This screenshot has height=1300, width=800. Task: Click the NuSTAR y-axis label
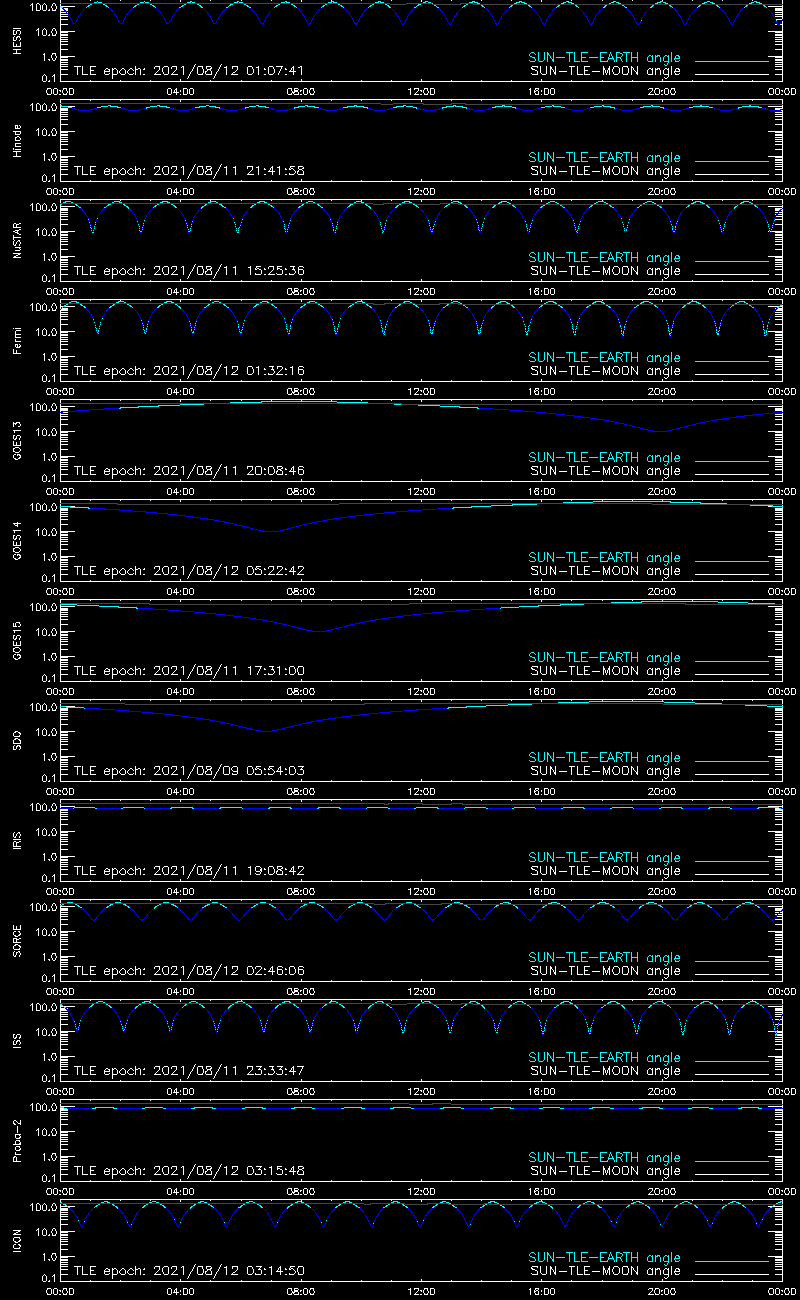tap(17, 241)
